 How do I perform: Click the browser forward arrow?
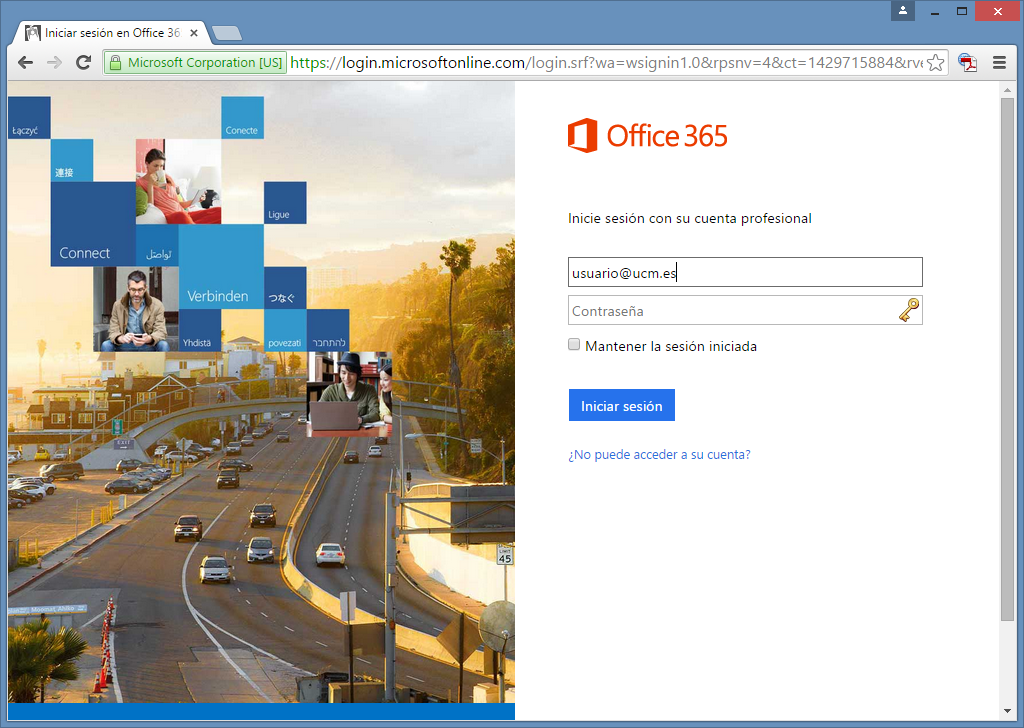coord(54,63)
